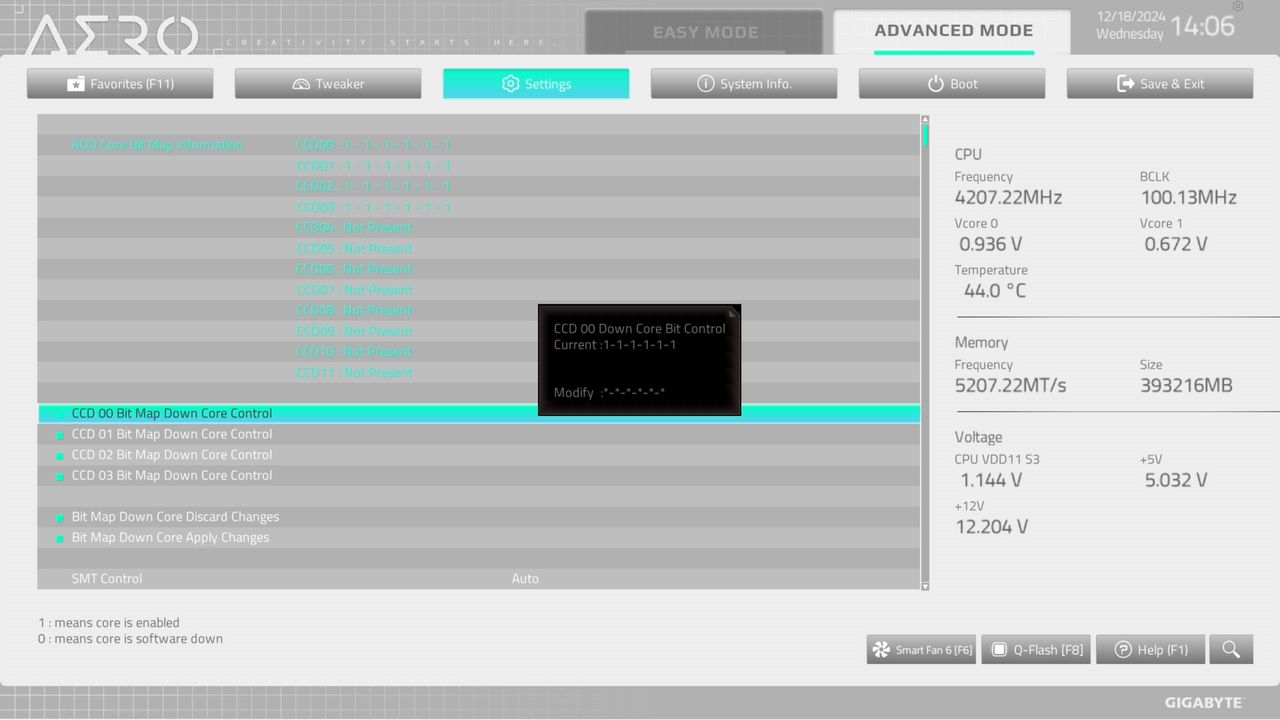
Task: Click the CPU frequency 4207.22MHz value
Action: click(1008, 198)
